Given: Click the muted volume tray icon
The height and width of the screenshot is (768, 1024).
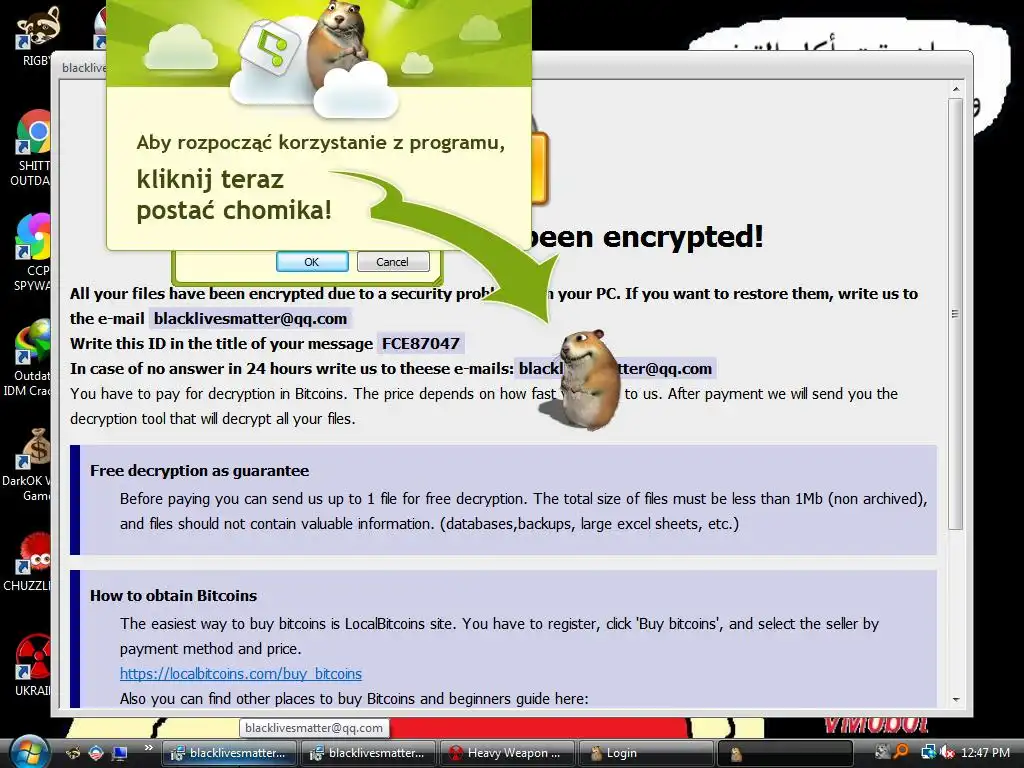Looking at the screenshot, I should pyautogui.click(x=947, y=752).
